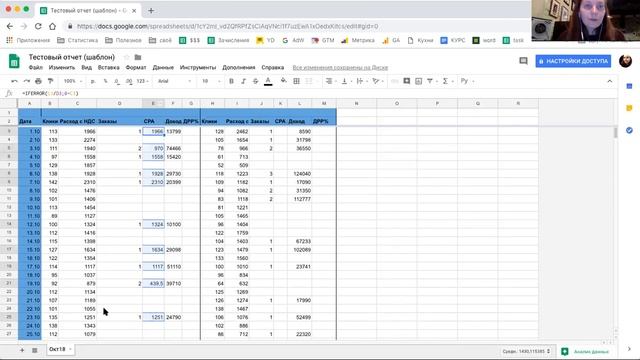The image size is (640, 360).
Task: Open the 123 number format dropdown
Action: (143, 81)
